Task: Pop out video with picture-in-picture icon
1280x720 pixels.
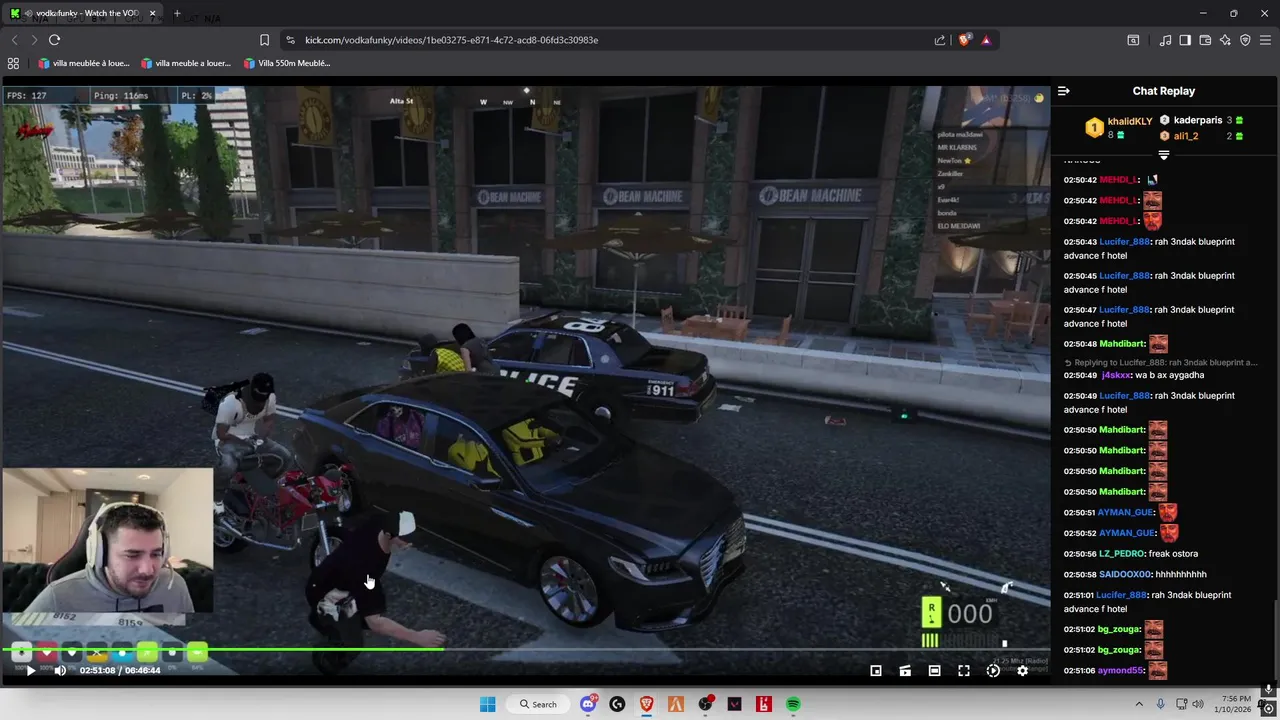Action: point(876,671)
